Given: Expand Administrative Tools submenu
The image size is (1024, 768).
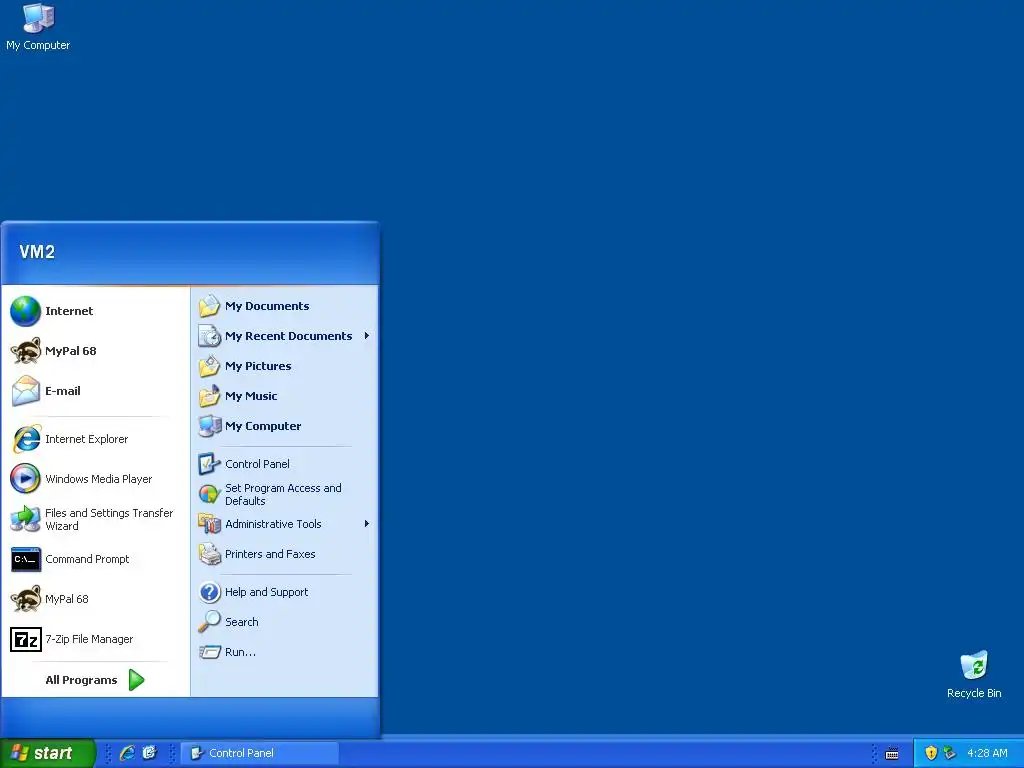Looking at the screenshot, I should point(285,524).
